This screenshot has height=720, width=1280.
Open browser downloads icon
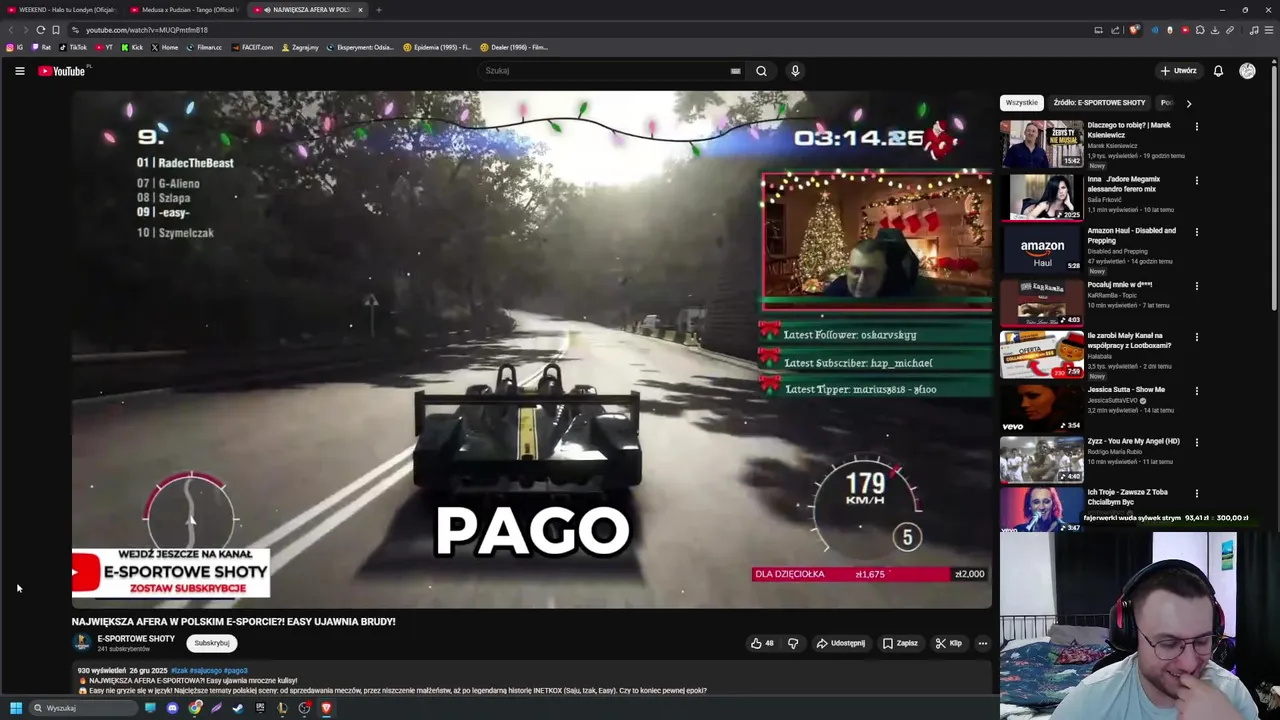point(1215,30)
